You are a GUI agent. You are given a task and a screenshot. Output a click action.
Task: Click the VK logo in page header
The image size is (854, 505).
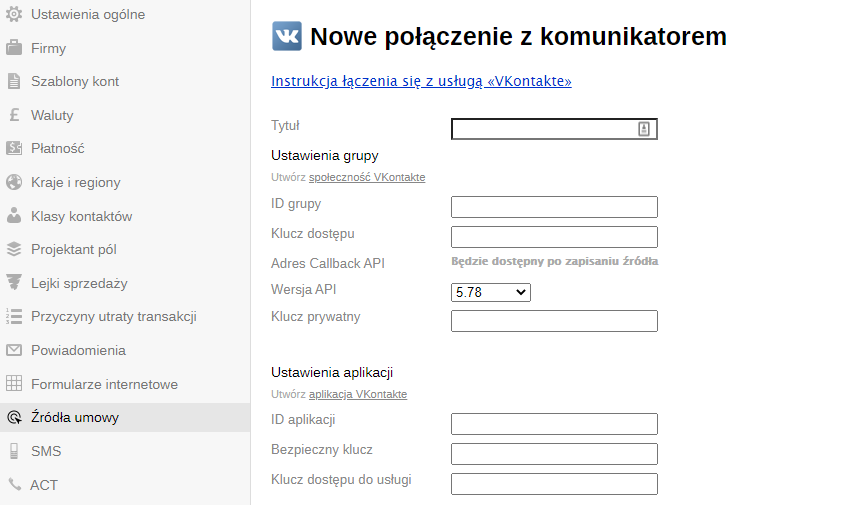[x=287, y=37]
